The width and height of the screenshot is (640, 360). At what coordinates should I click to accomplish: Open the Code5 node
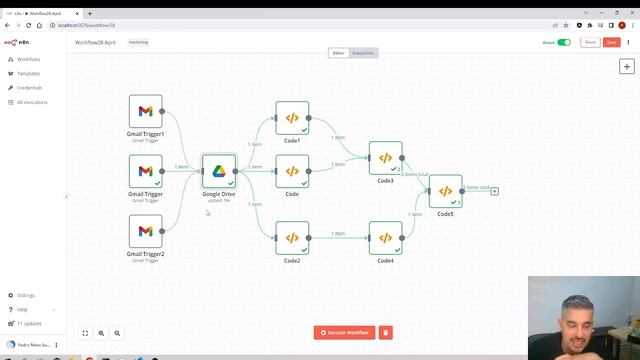tap(445, 191)
